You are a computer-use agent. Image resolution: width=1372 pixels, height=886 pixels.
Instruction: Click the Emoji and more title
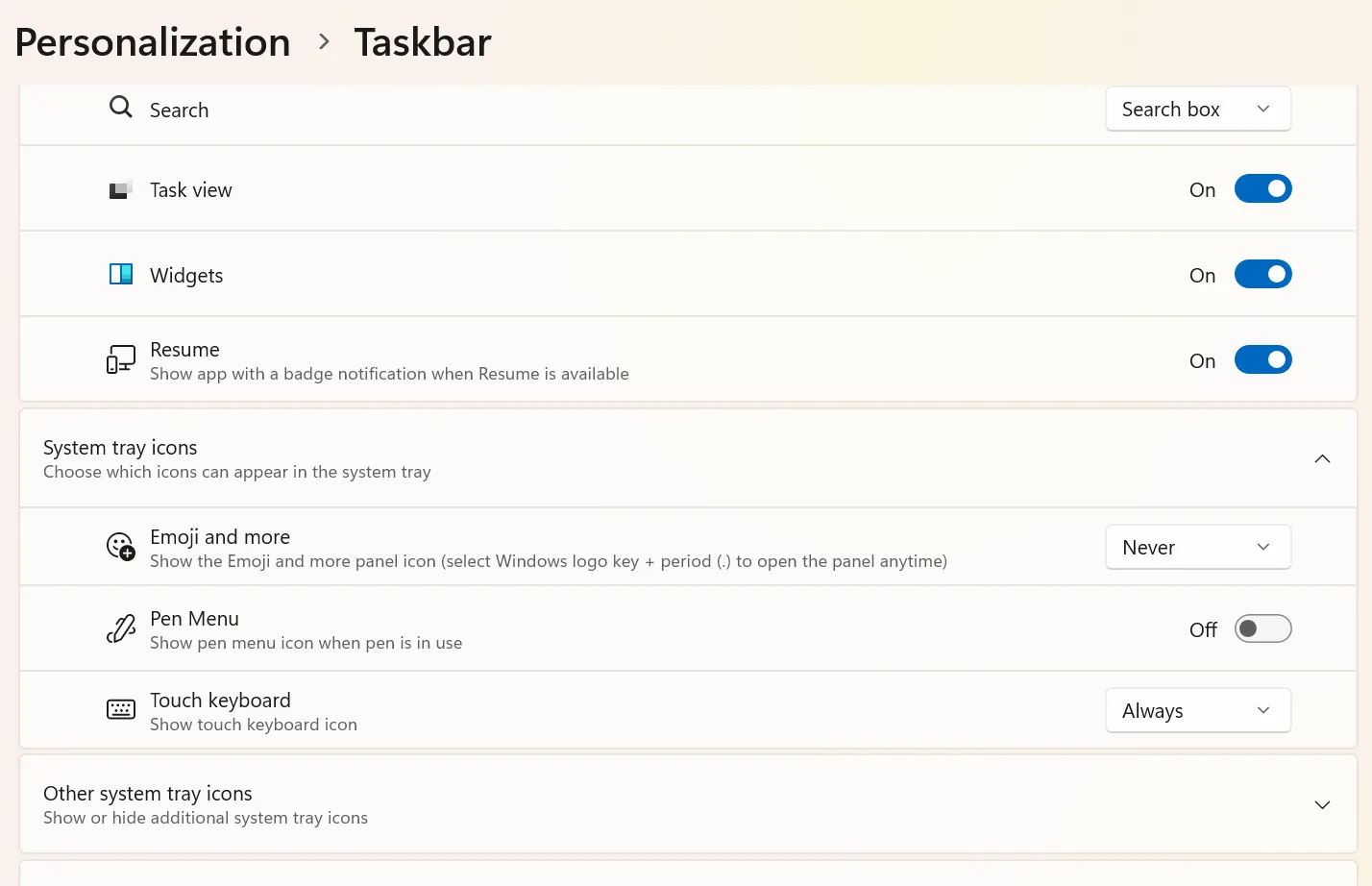point(220,537)
